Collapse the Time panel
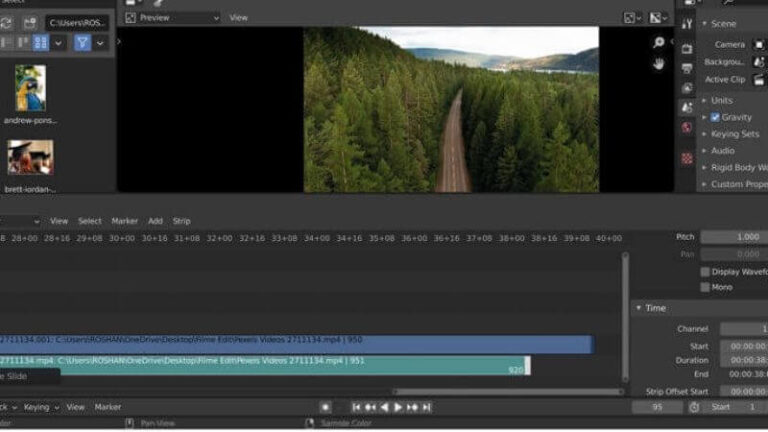This screenshot has width=768, height=432. coord(639,308)
